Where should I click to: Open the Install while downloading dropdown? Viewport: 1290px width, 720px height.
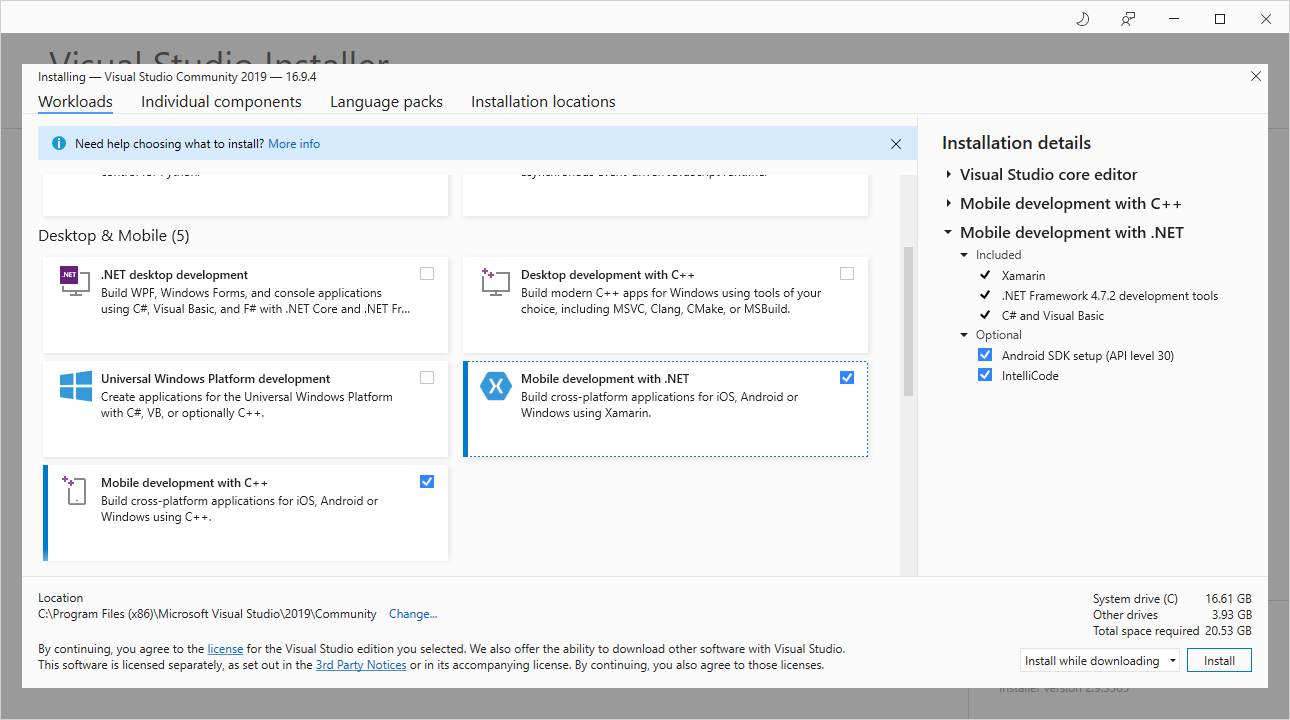pyautogui.click(x=1172, y=660)
